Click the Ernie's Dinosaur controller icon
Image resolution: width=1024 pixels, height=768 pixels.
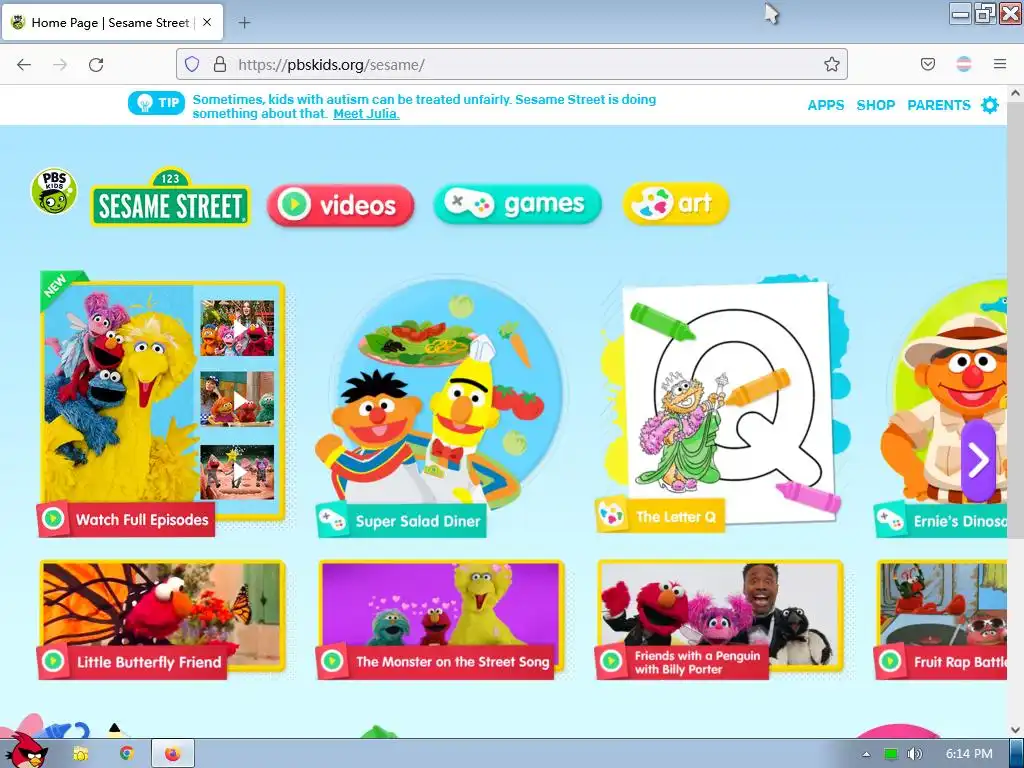point(890,520)
